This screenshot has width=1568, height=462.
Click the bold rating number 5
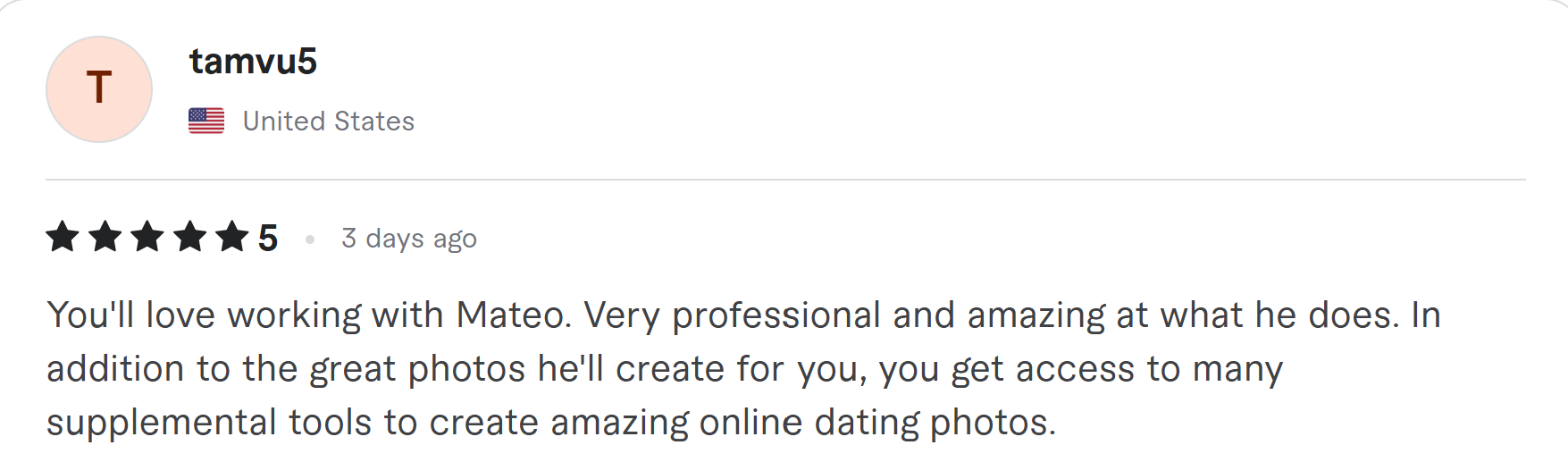click(x=268, y=239)
